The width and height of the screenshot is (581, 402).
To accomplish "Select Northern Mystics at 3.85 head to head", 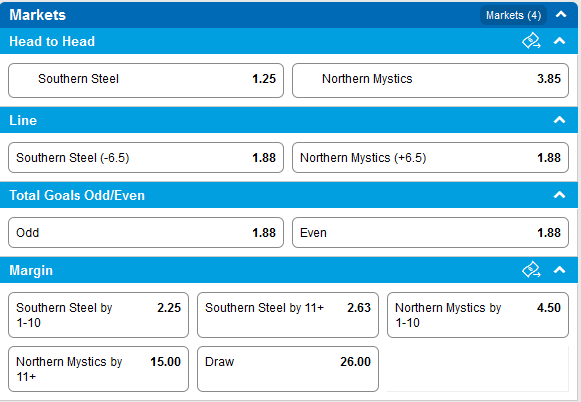I will pyautogui.click(x=430, y=80).
